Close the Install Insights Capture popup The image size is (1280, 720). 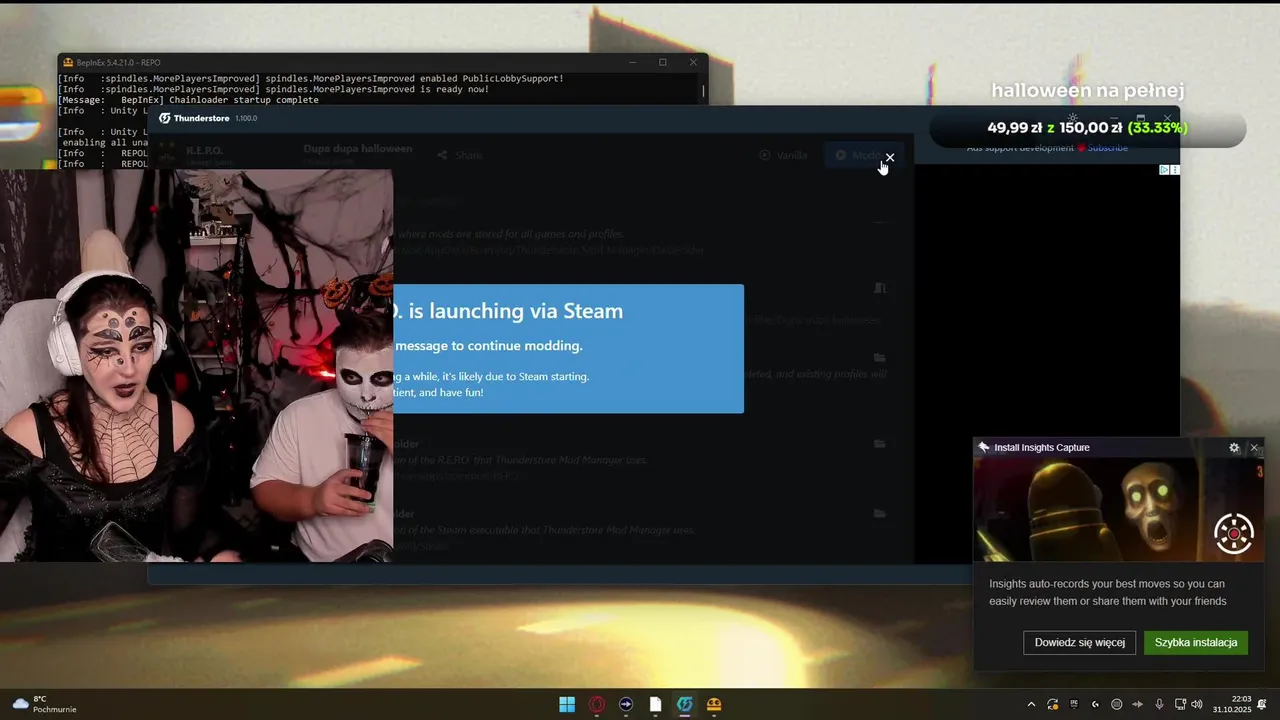click(1254, 448)
